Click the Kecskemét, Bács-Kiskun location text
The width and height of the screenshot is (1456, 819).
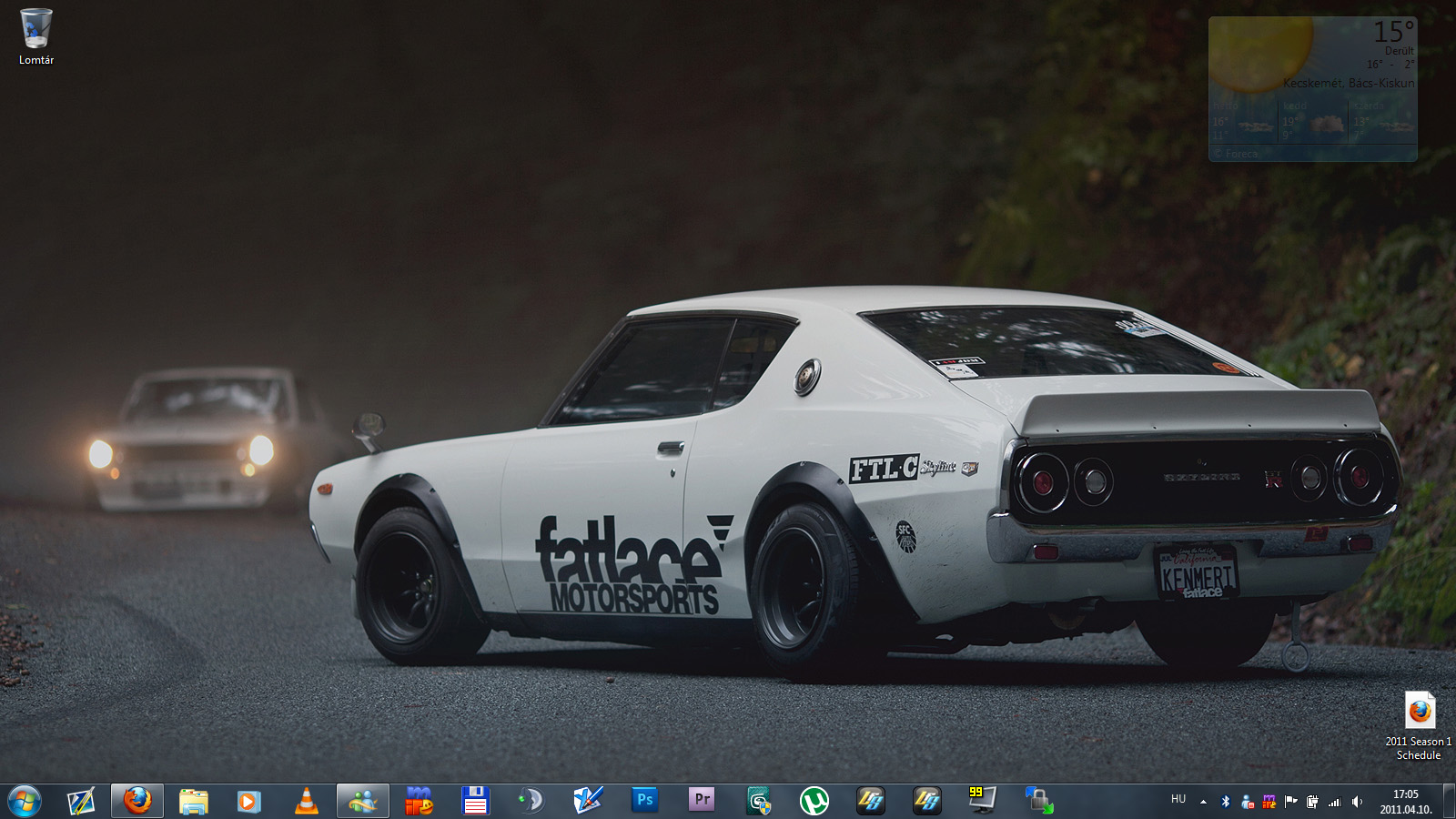(1349, 83)
